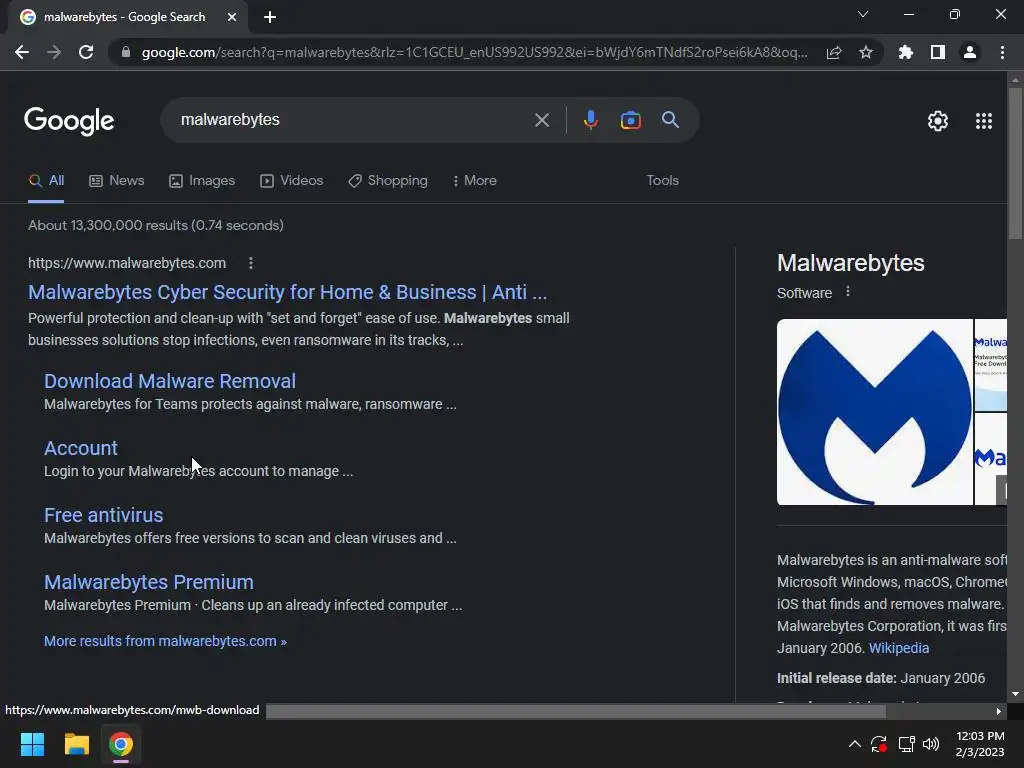Open options for malwarebytes.com result
Screen dimensions: 1024x768
251,263
